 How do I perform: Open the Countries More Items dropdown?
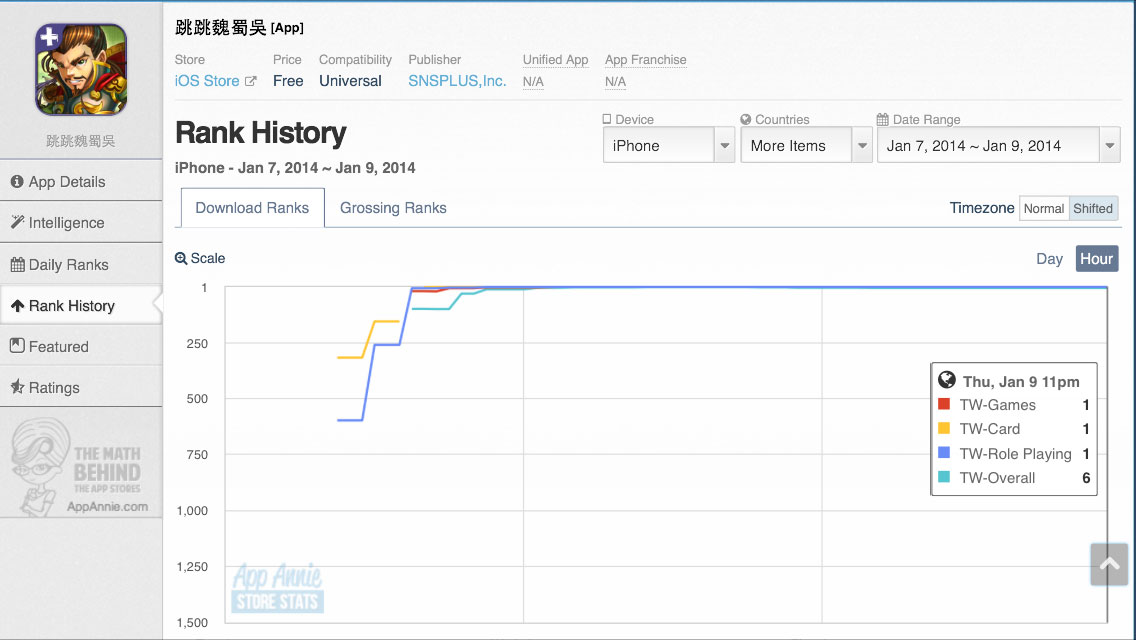click(806, 145)
